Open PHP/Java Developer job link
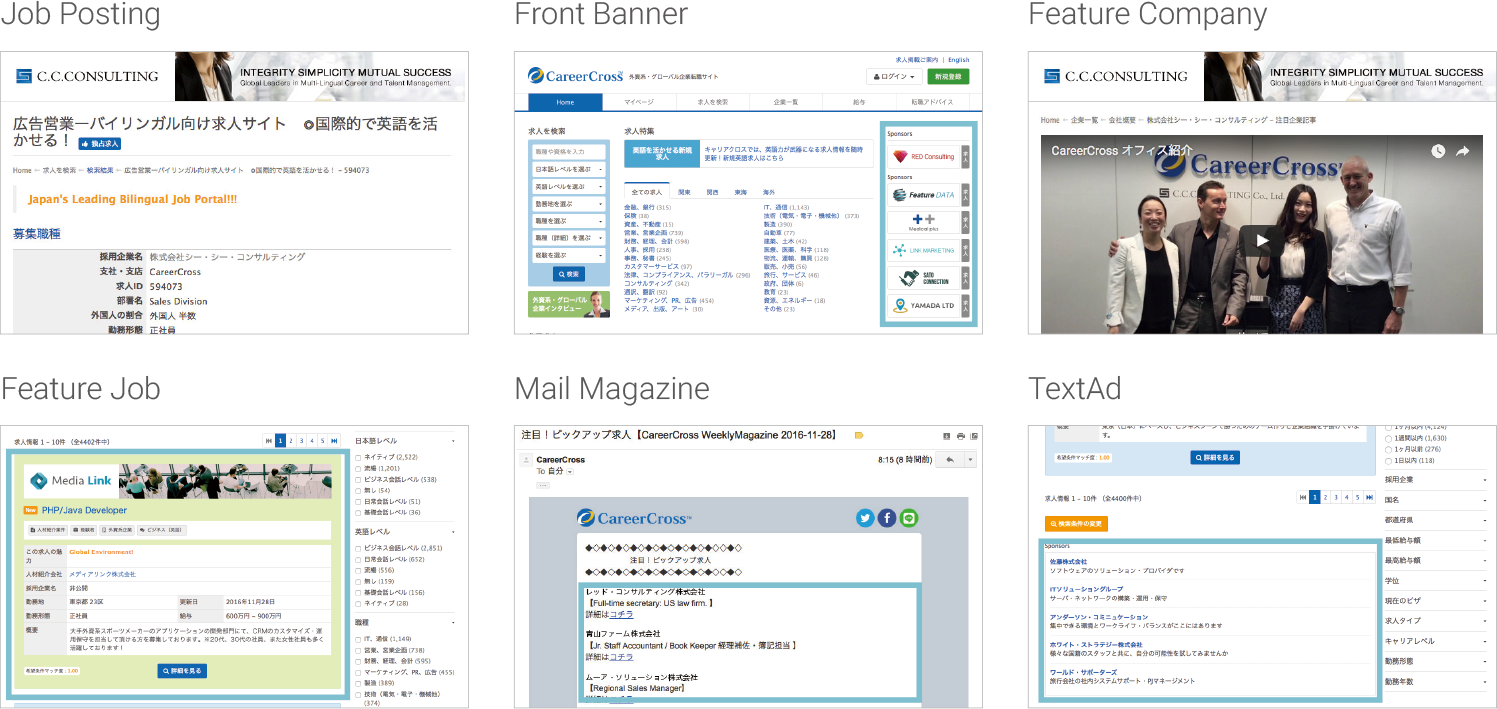This screenshot has width=1497, height=709. click(x=84, y=510)
